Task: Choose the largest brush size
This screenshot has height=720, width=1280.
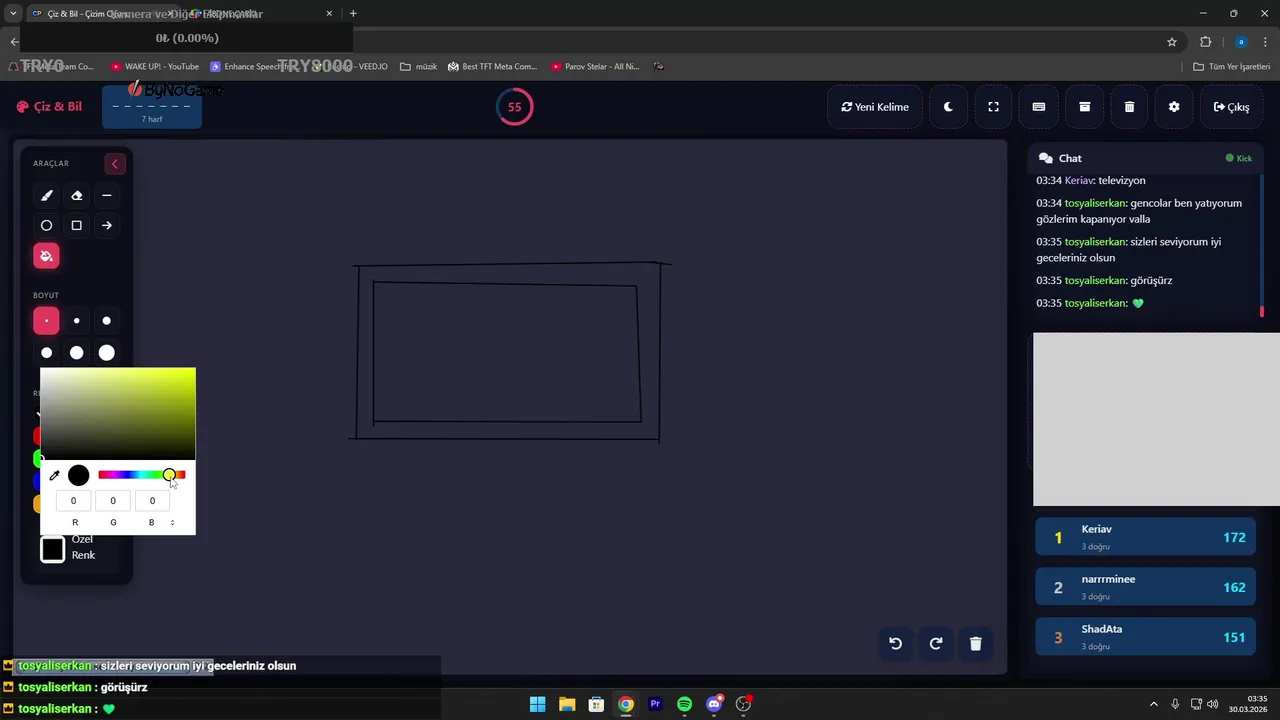Action: pyautogui.click(x=107, y=352)
